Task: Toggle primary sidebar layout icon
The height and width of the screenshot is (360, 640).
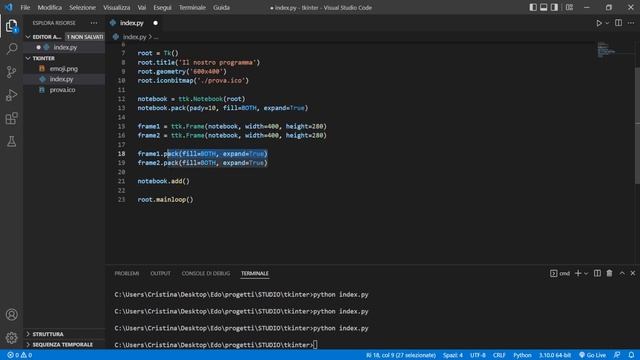Action: coord(533,7)
